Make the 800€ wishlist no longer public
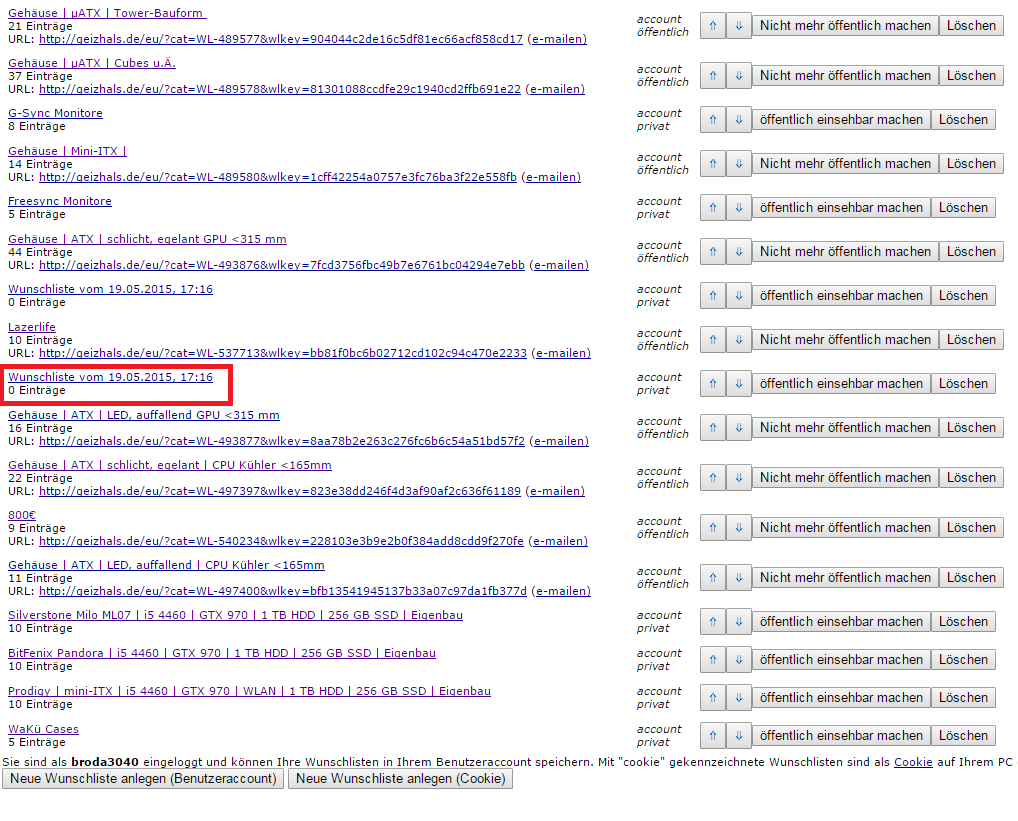This screenshot has height=821, width=1018. click(x=845, y=528)
